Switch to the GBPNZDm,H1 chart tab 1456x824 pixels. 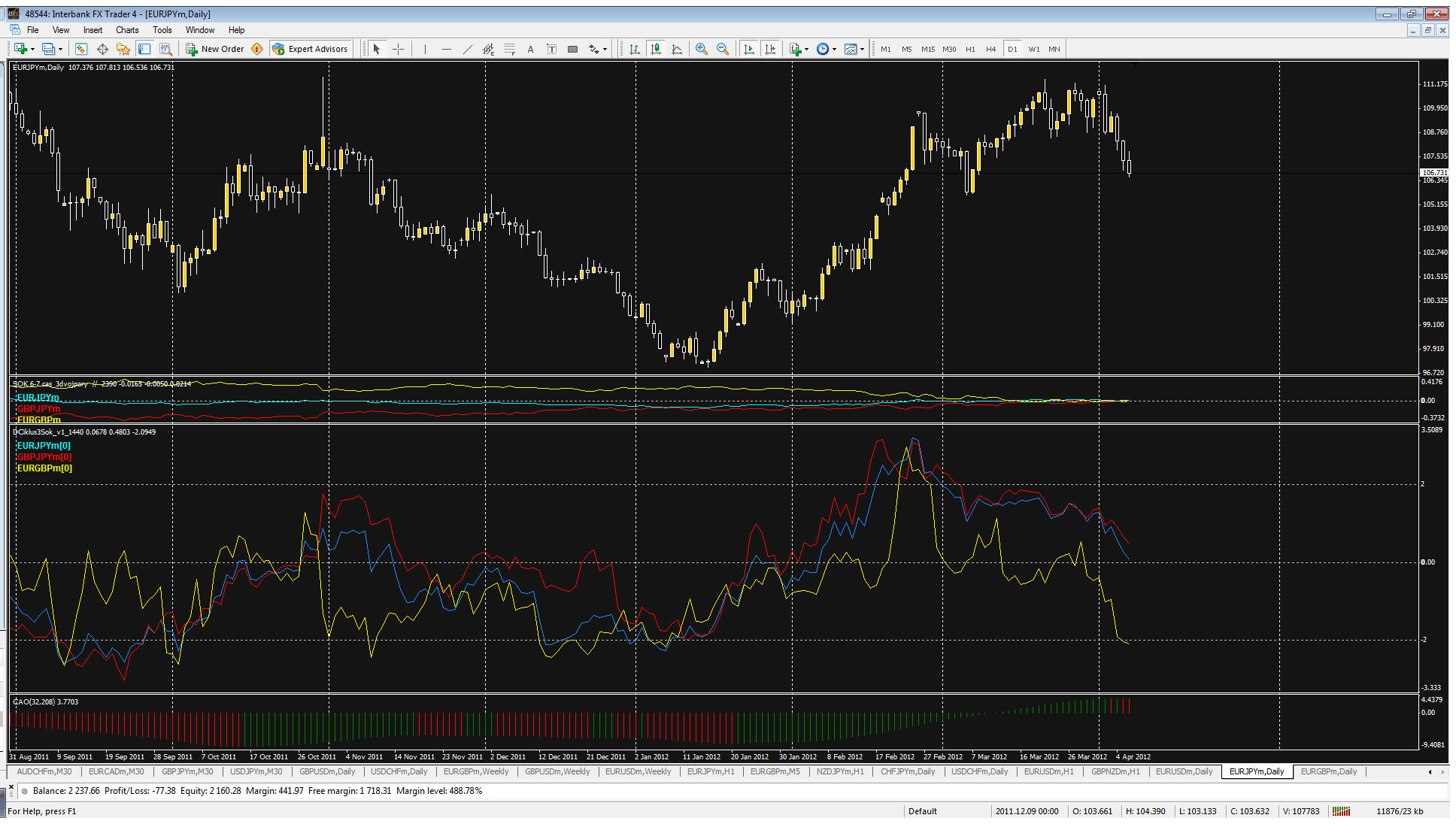pos(1115,771)
